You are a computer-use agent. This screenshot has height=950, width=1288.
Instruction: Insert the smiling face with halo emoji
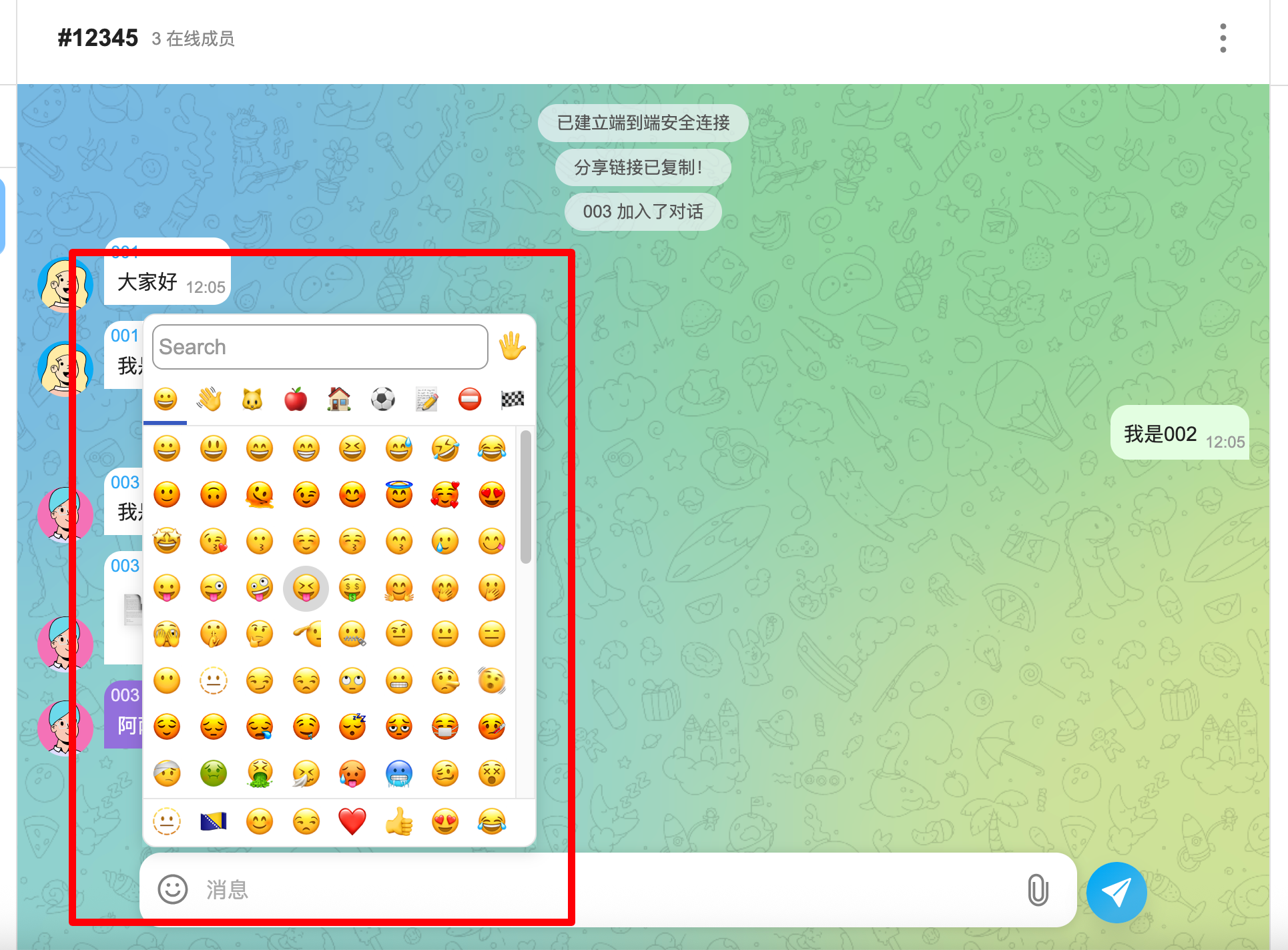coord(399,495)
